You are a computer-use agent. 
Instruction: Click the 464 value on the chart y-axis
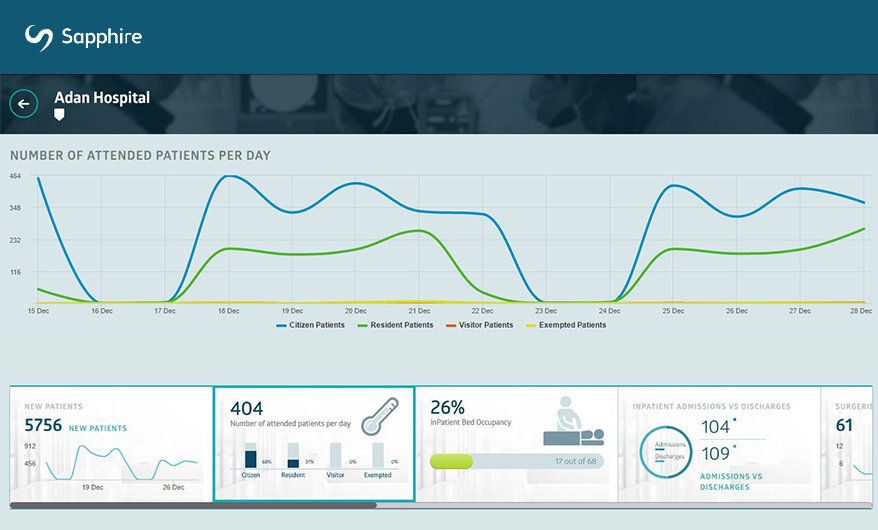point(15,176)
